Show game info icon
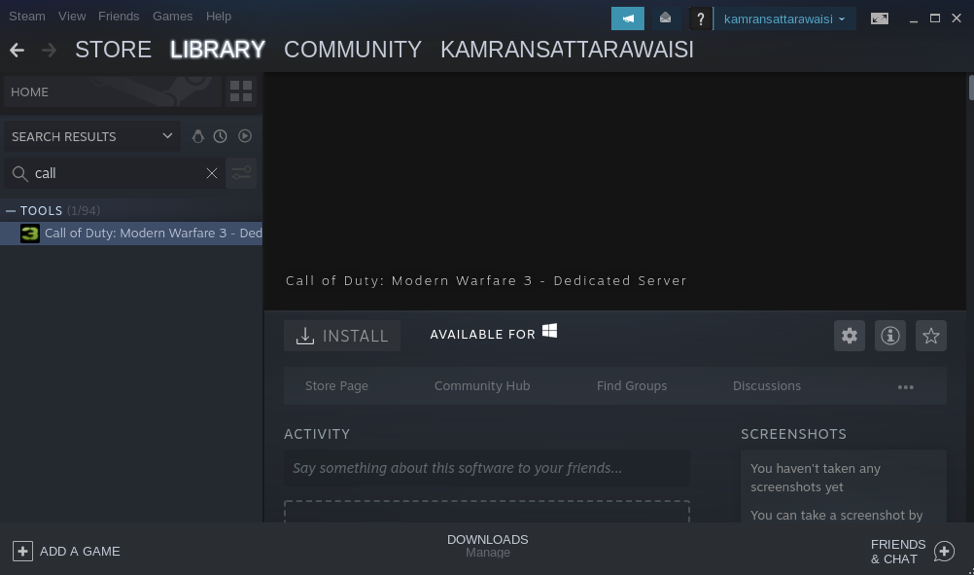Screen dimensions: 974x575 pos(890,336)
